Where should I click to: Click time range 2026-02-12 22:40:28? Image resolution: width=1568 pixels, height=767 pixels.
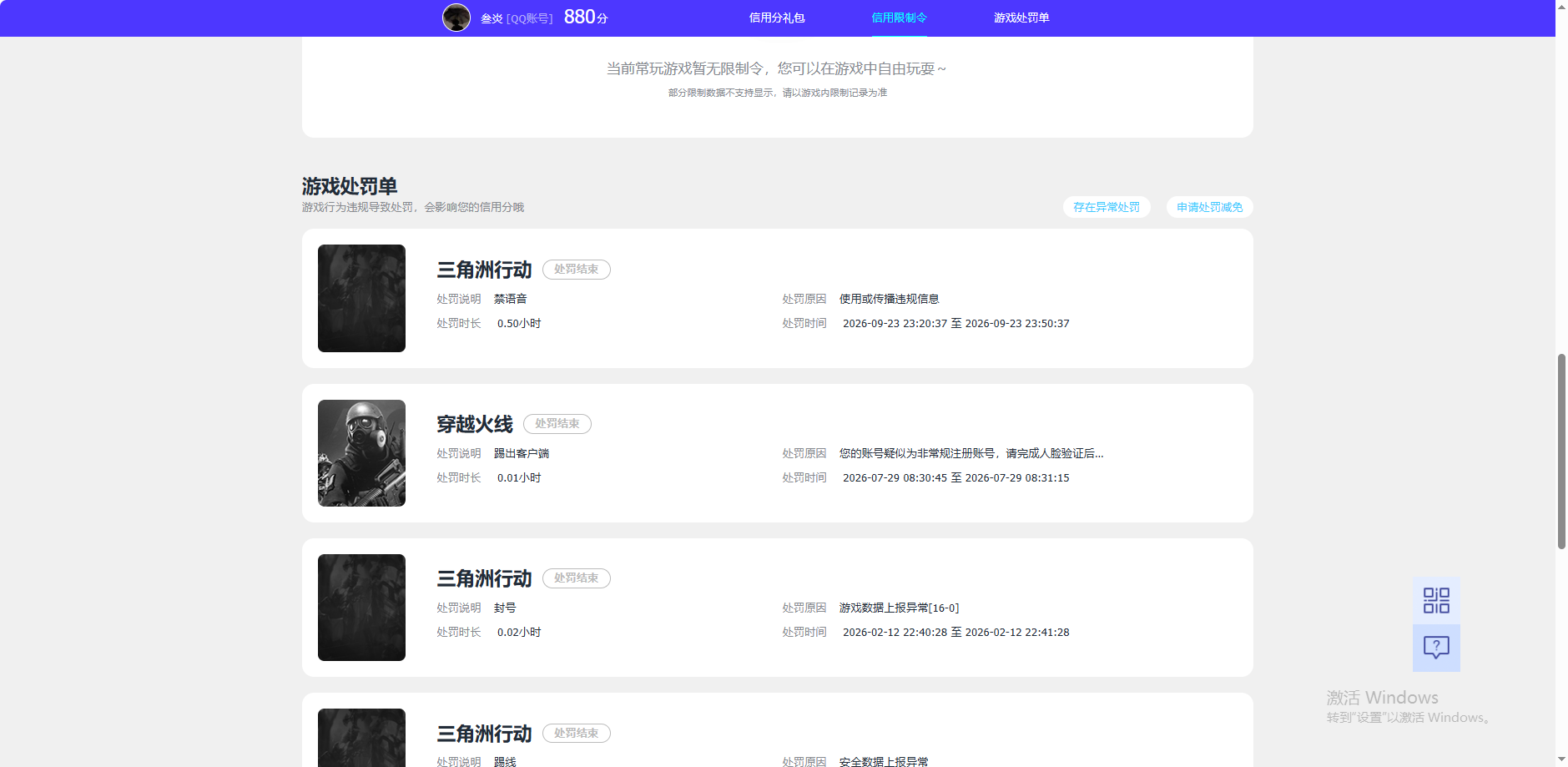click(956, 633)
